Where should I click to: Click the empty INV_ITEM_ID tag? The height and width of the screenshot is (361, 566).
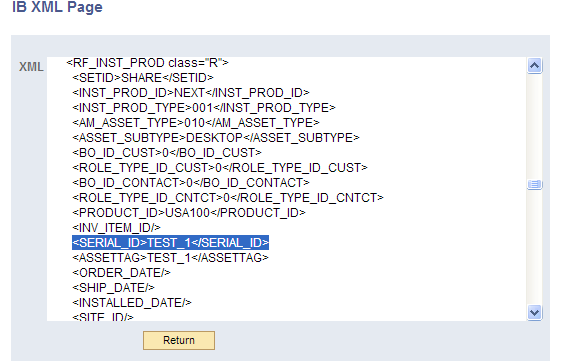[116, 228]
